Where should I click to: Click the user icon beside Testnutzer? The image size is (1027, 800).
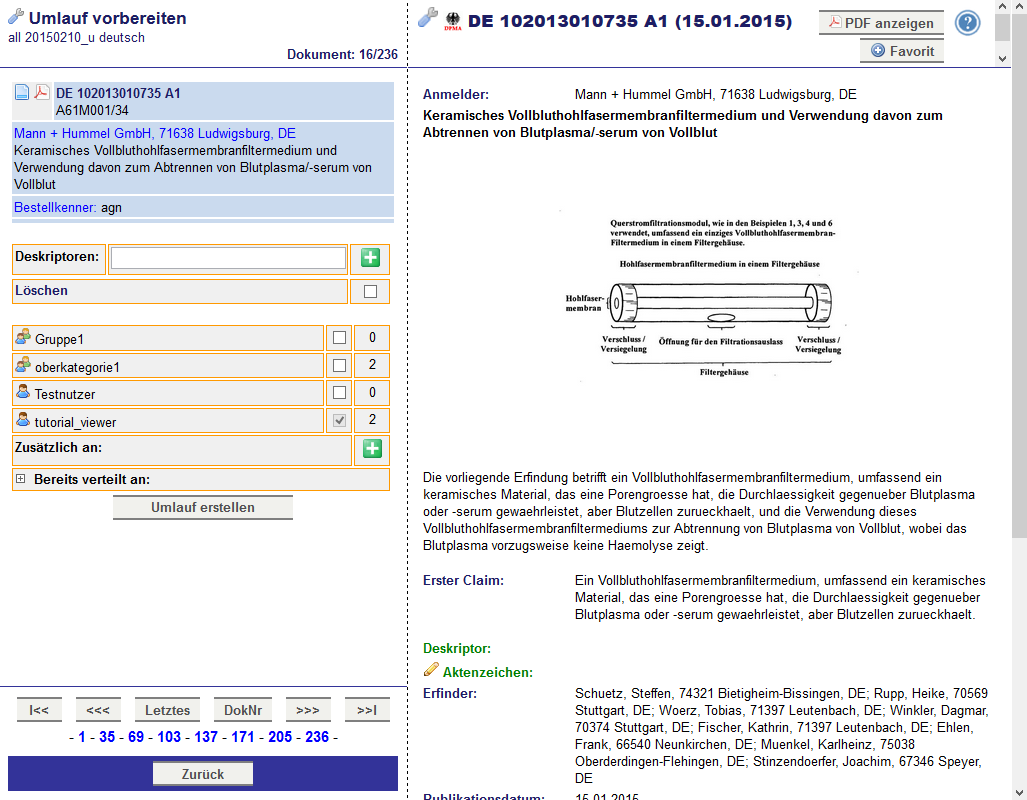tap(24, 392)
